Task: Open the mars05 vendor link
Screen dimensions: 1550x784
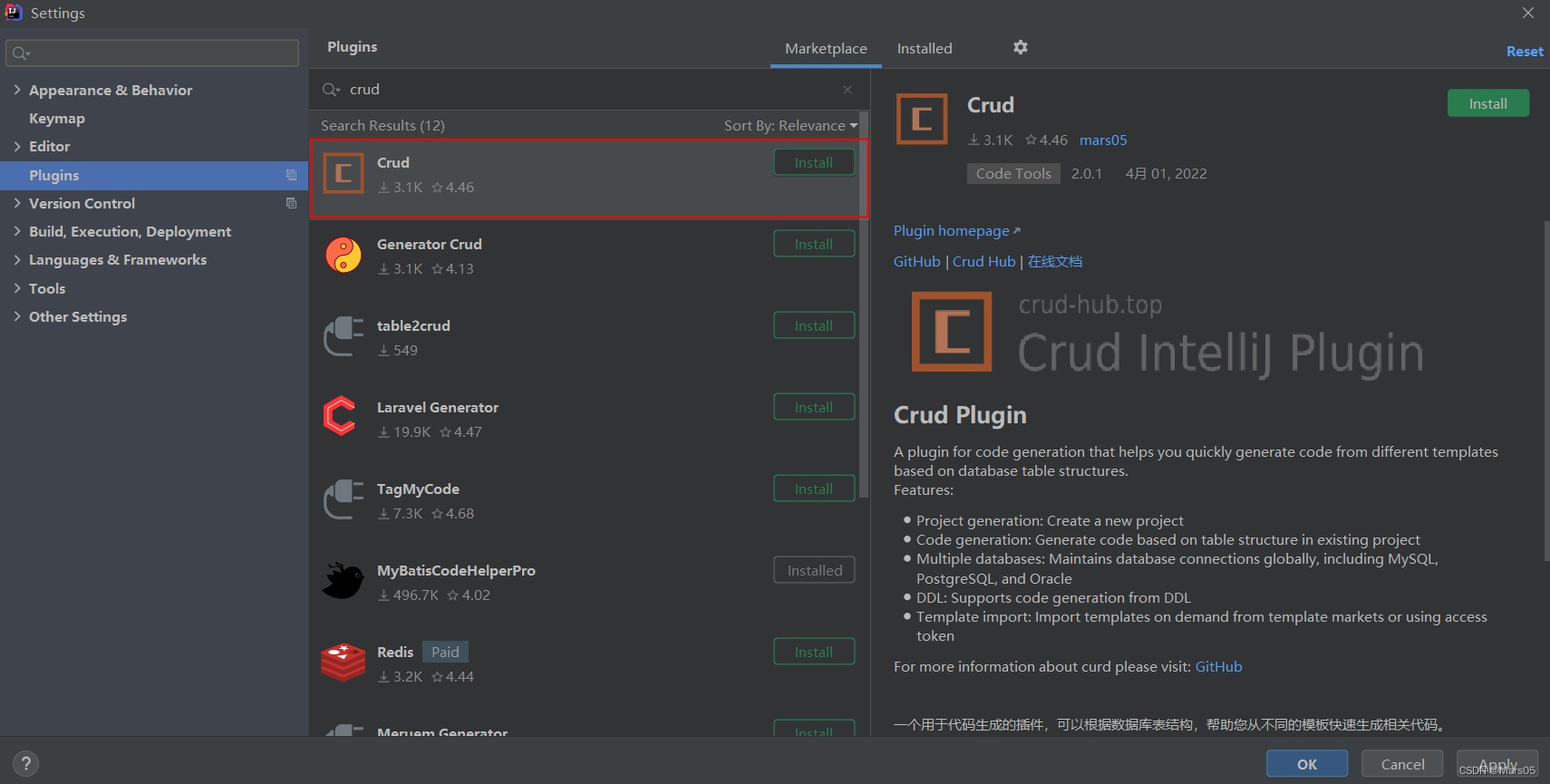Action: [x=1103, y=140]
